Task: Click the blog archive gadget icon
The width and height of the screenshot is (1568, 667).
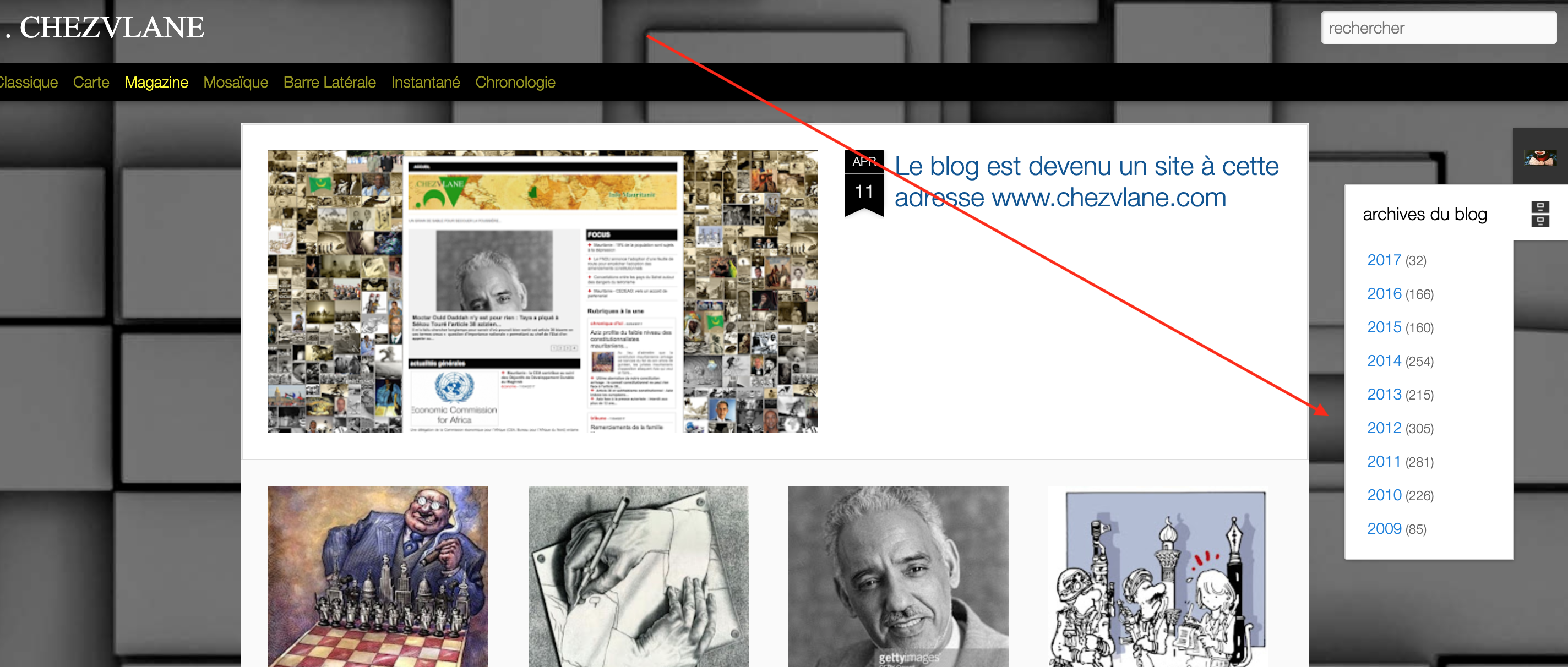Action: tap(1540, 214)
